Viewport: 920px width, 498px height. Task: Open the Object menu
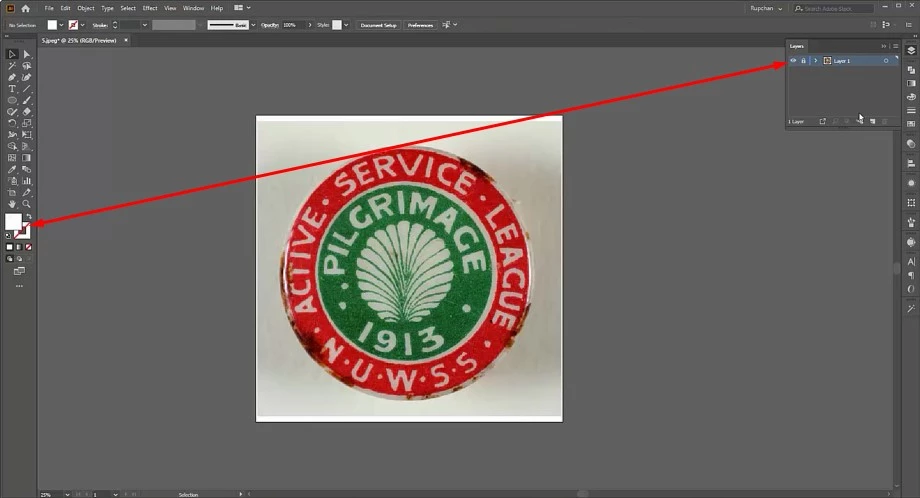pyautogui.click(x=86, y=8)
